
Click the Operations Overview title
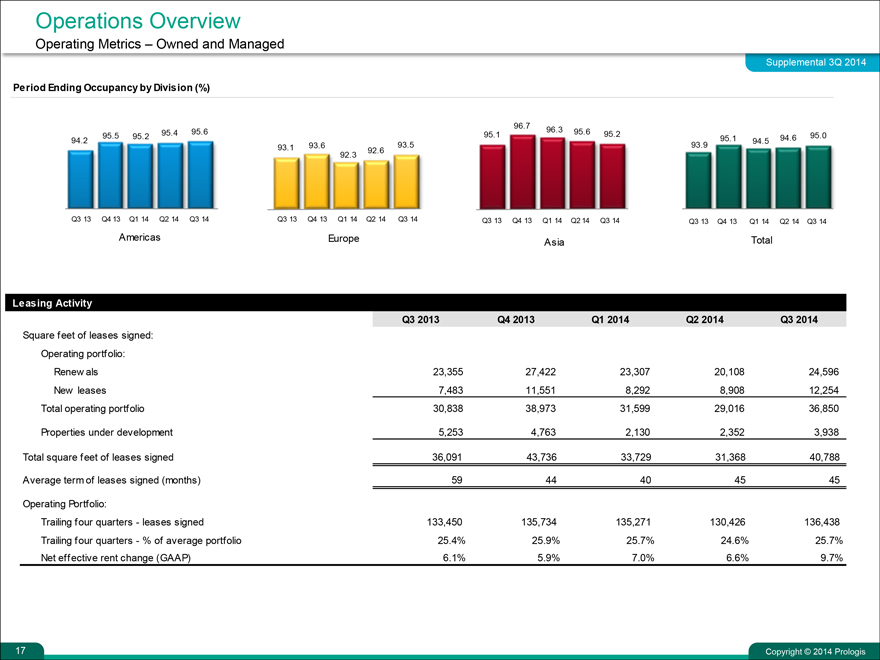[x=138, y=20]
